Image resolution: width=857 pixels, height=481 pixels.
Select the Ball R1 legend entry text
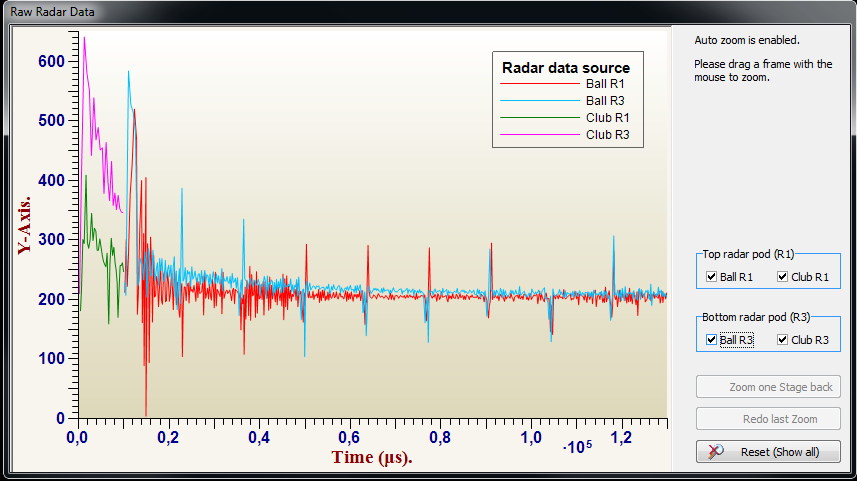[606, 84]
